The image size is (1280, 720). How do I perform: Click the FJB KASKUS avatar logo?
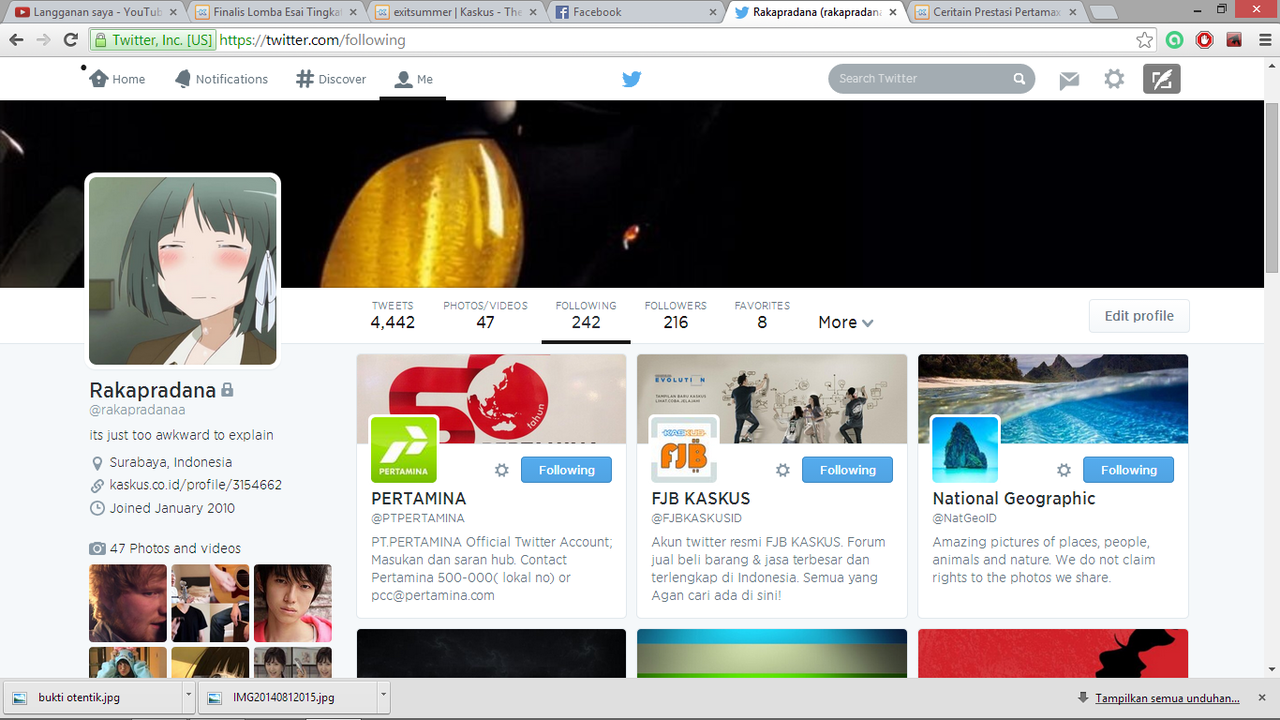685,449
